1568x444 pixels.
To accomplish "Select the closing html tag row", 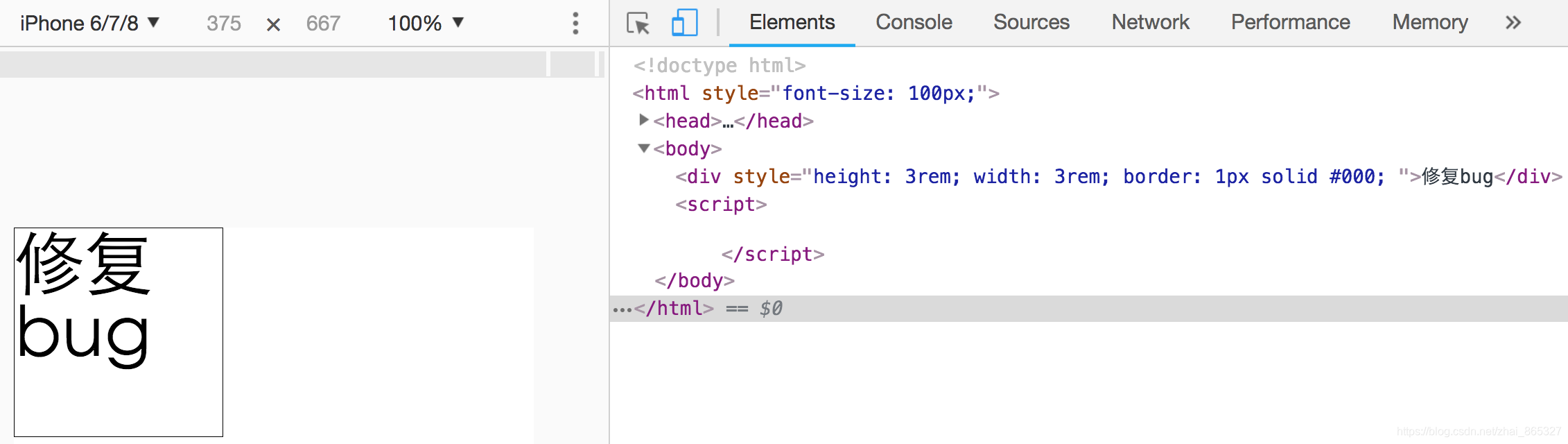I will click(x=1088, y=308).
